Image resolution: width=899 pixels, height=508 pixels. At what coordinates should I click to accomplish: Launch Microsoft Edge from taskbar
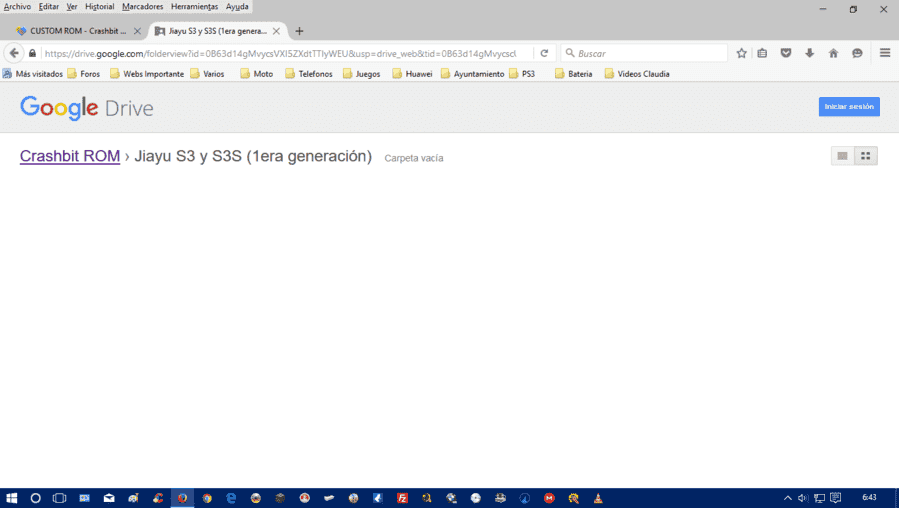pyautogui.click(x=231, y=498)
